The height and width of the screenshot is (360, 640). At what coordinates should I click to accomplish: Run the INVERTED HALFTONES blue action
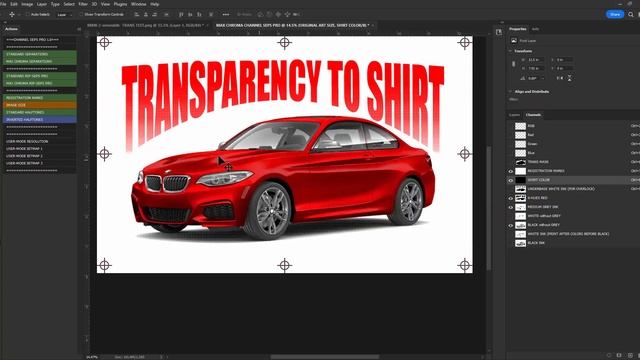(40, 120)
